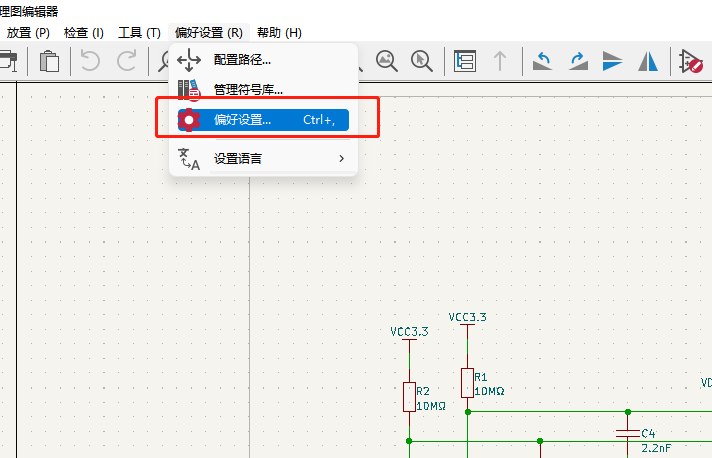The width and height of the screenshot is (712, 458).
Task: Click the red gear preferences icon
Action: [x=189, y=120]
